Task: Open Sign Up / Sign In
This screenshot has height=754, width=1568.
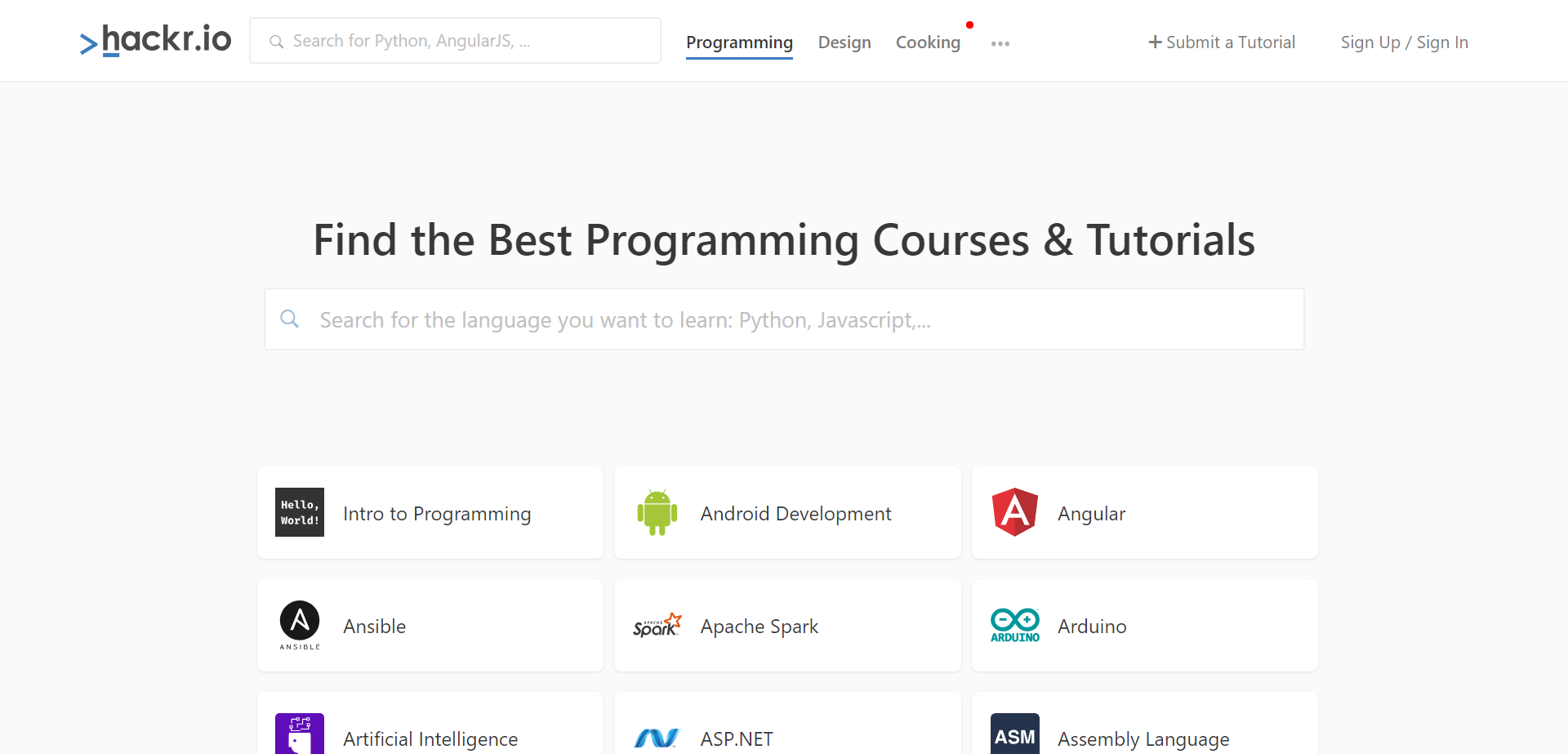Action: point(1404,42)
